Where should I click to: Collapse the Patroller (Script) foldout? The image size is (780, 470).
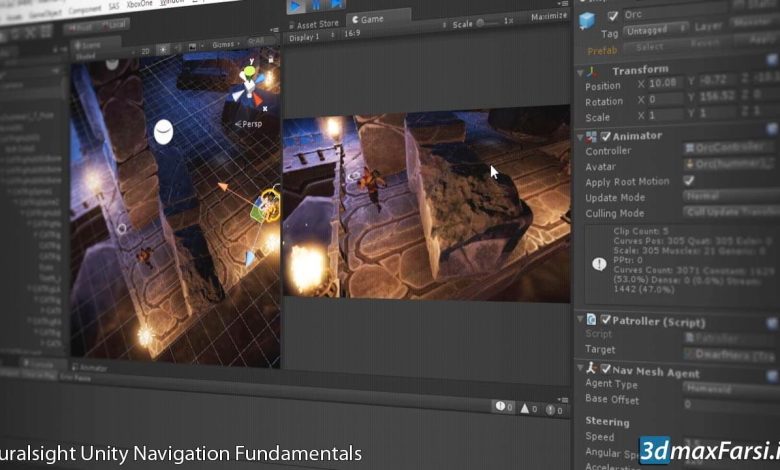[x=581, y=319]
